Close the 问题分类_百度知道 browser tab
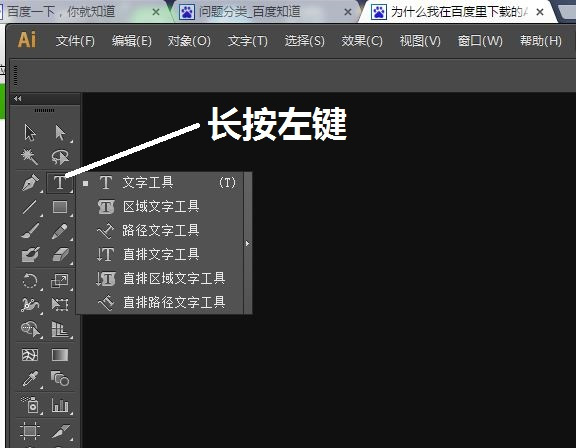 tap(348, 12)
